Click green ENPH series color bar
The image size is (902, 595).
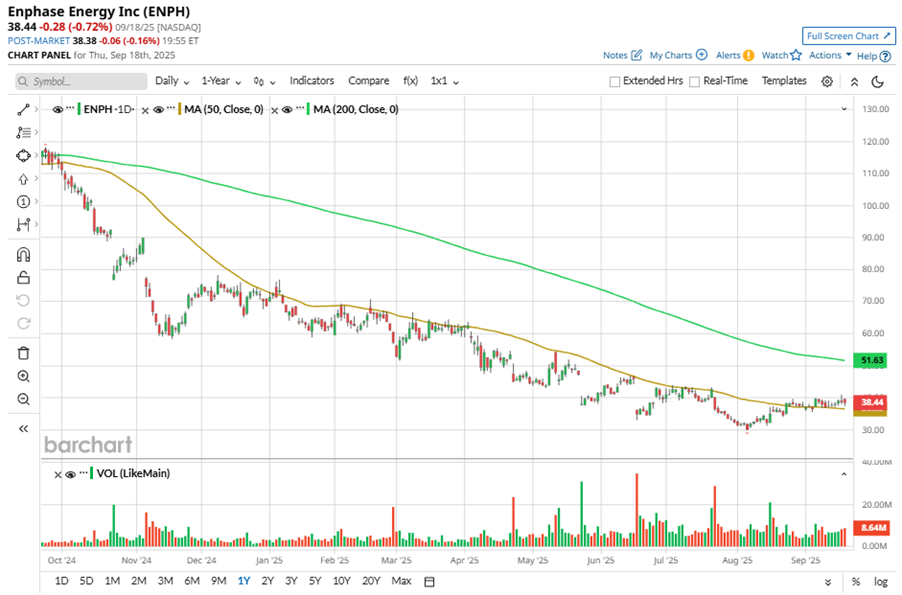click(x=79, y=109)
